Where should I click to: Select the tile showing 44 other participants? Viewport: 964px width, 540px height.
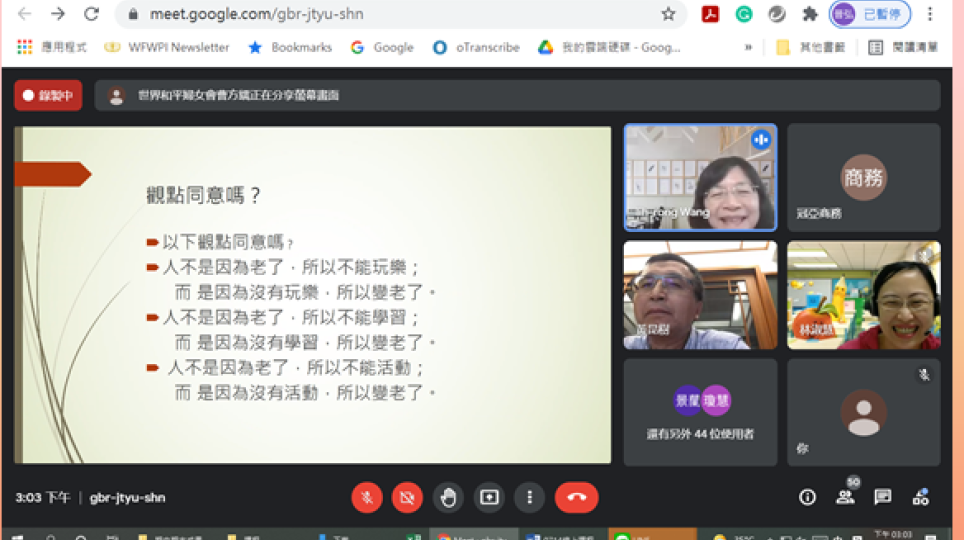[700, 412]
